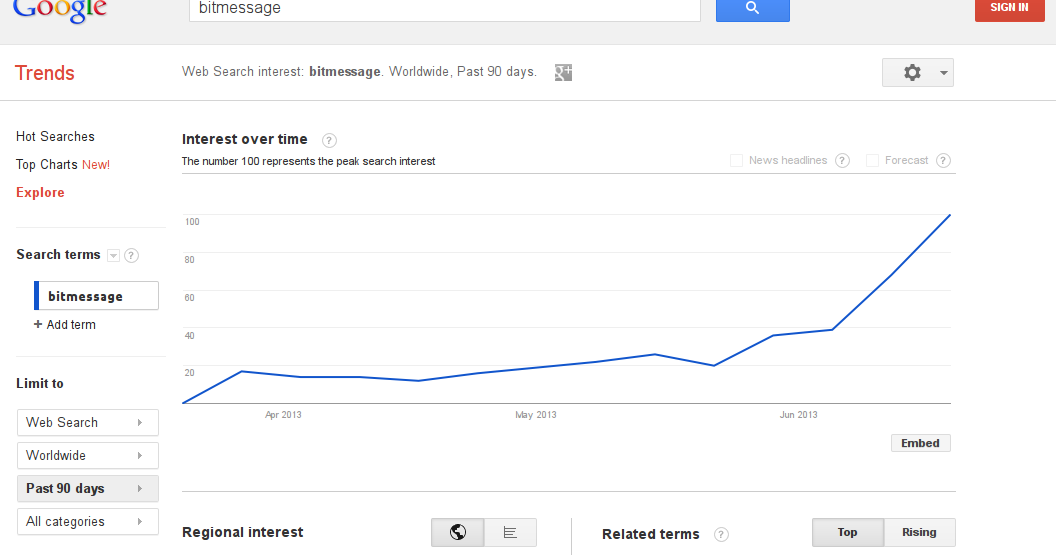Switch regional interest to list view
The width and height of the screenshot is (1056, 555).
(510, 532)
